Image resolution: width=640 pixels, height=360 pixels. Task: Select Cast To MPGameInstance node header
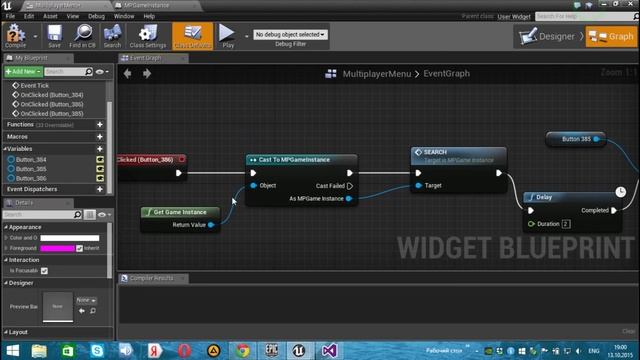301,160
